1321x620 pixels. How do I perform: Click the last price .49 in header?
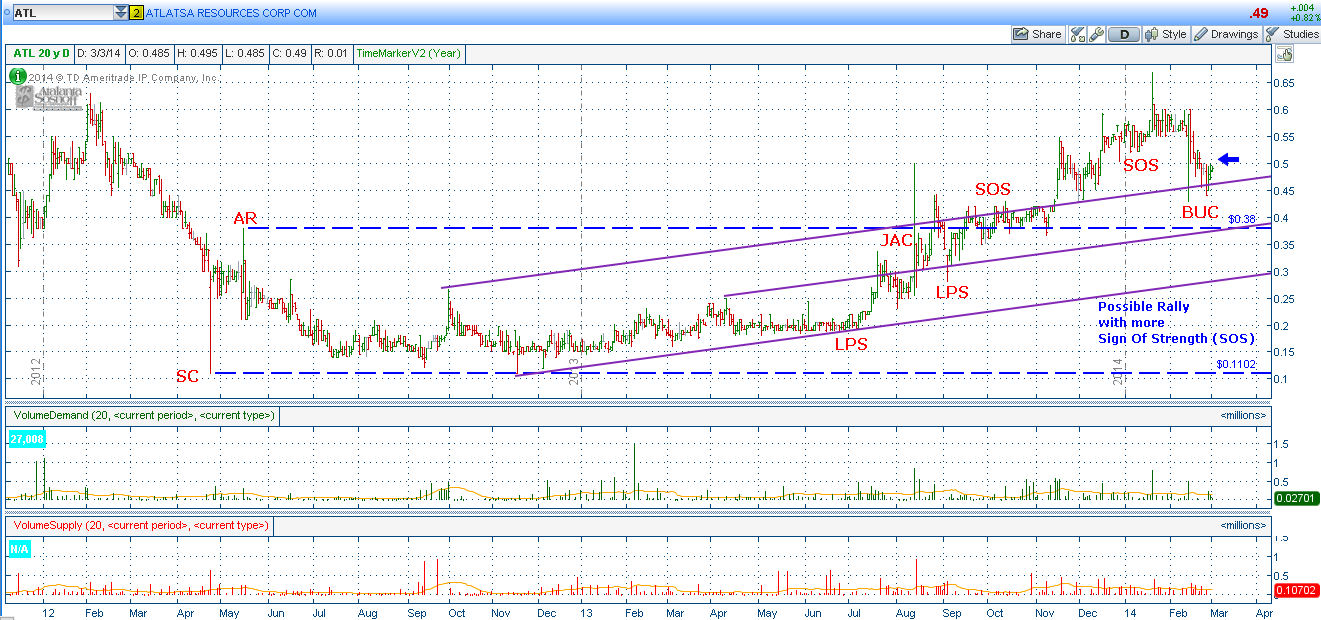click(x=1258, y=13)
